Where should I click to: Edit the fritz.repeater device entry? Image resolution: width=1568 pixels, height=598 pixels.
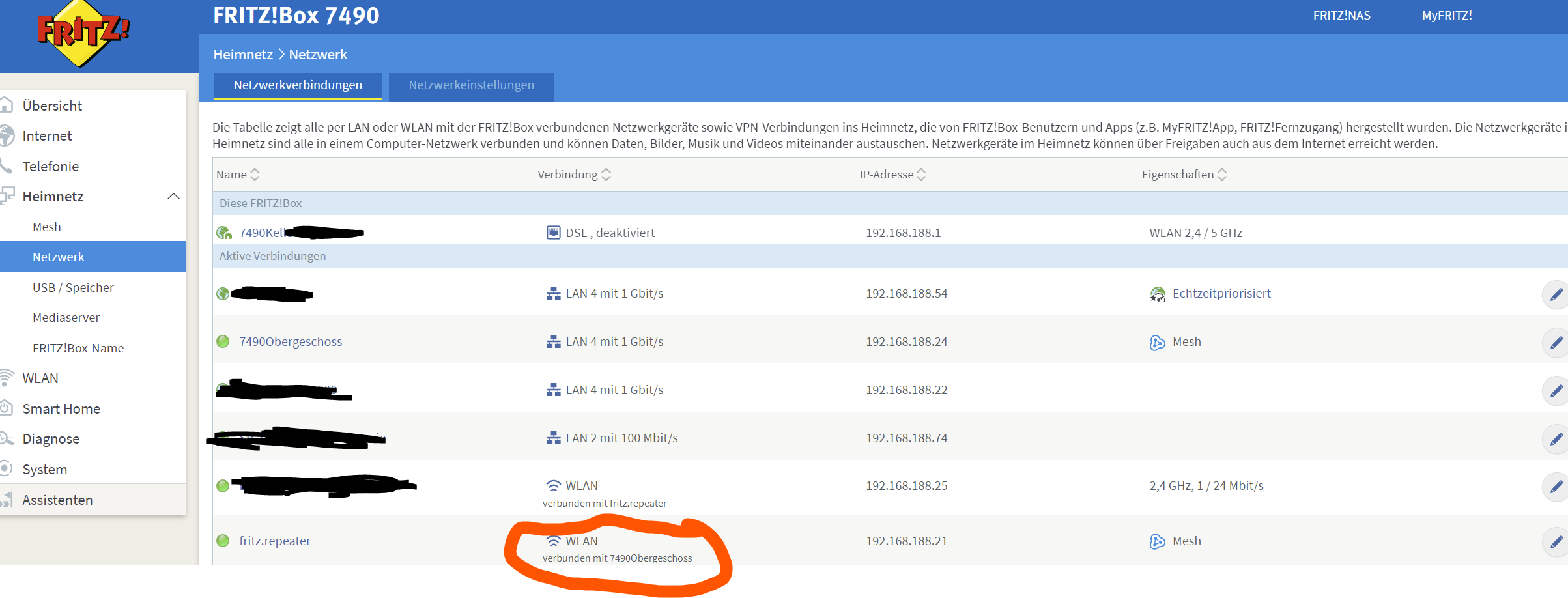pyautogui.click(x=1556, y=542)
